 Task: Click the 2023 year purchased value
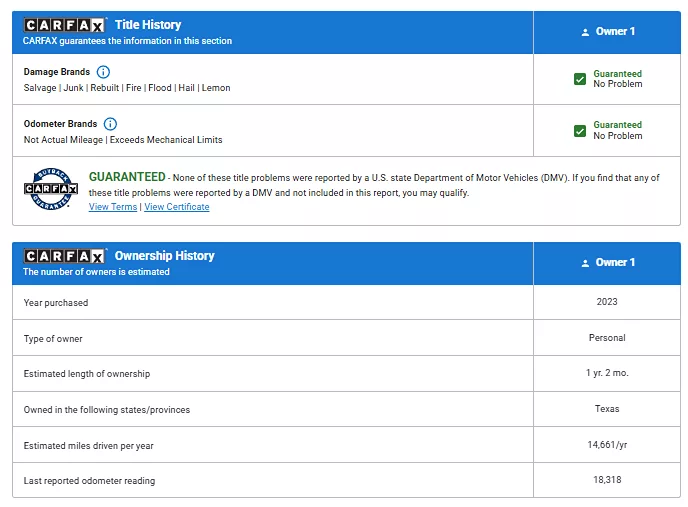click(x=607, y=302)
